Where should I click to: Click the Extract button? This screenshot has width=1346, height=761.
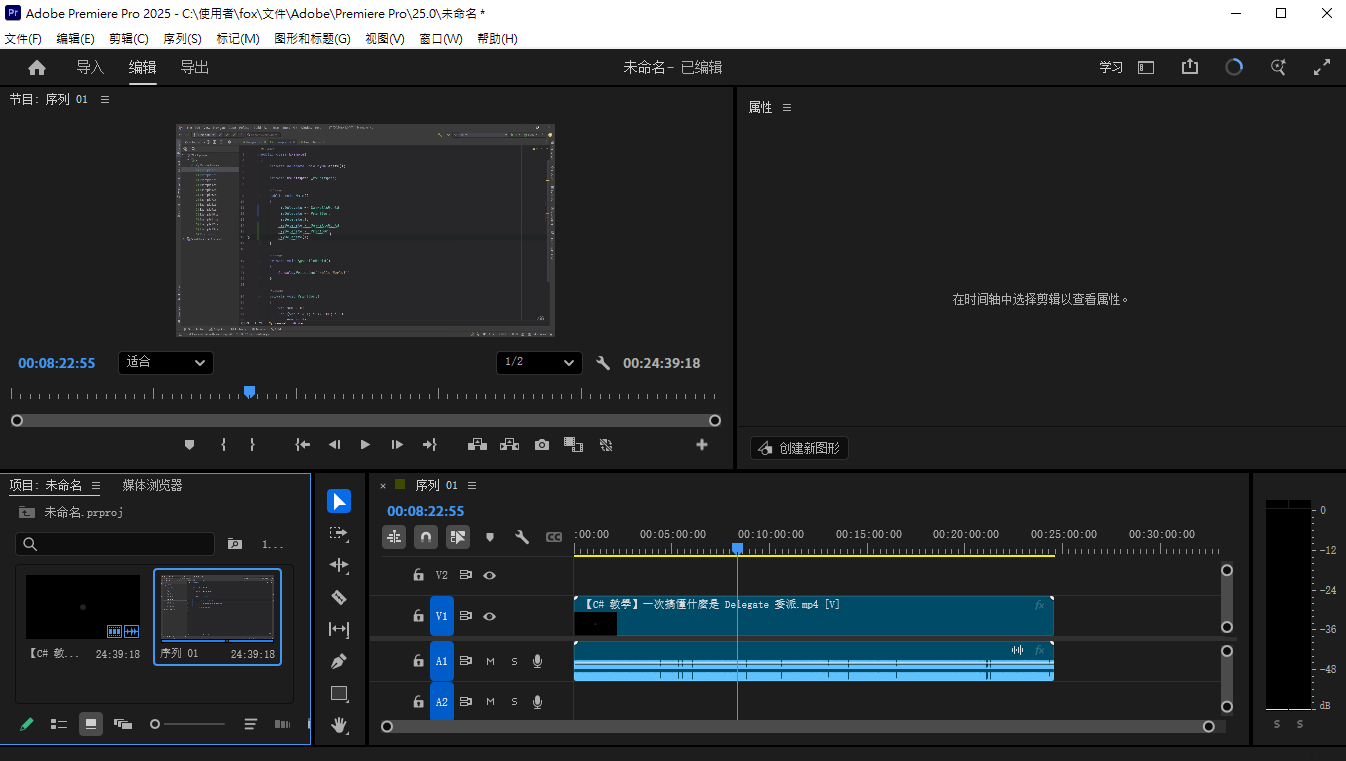(x=509, y=445)
